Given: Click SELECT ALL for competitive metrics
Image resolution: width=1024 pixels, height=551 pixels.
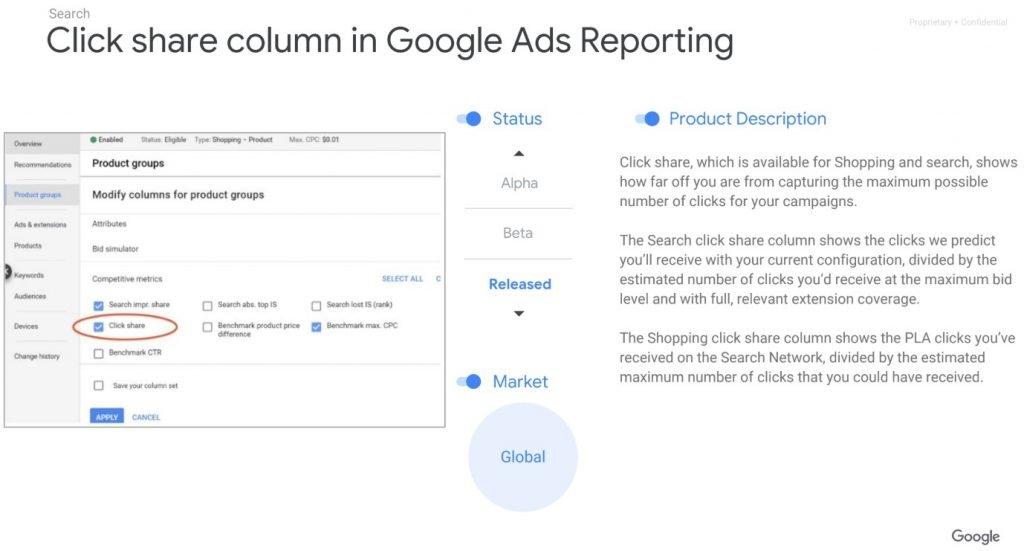Looking at the screenshot, I should 402,279.
